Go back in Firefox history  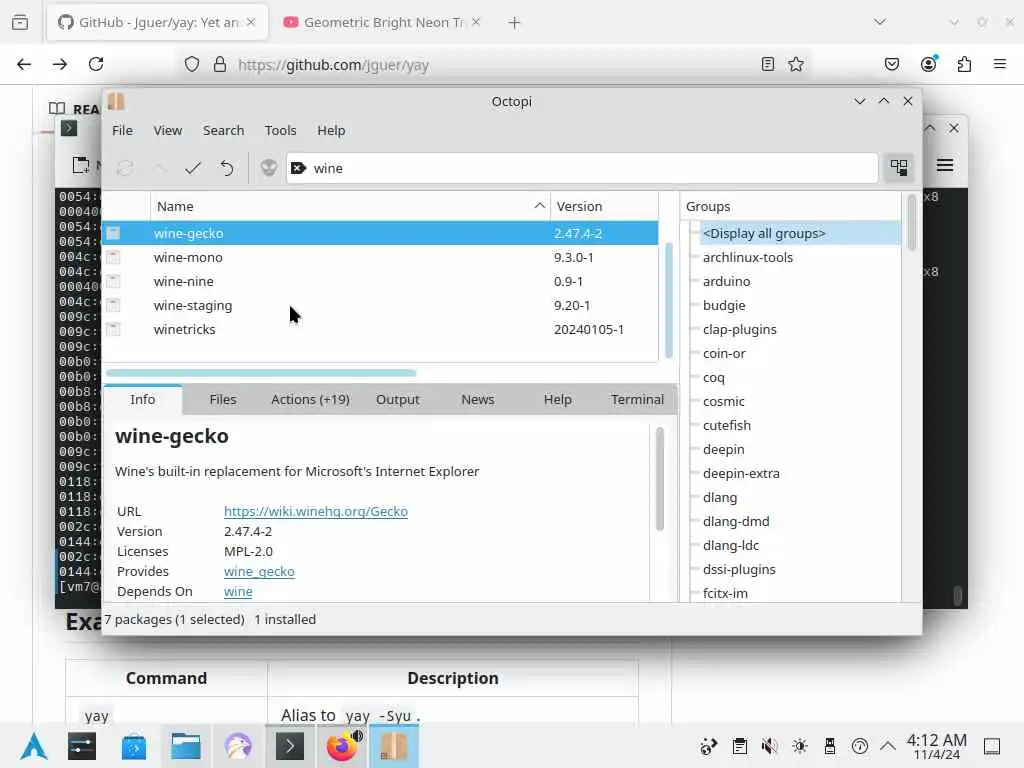tap(24, 64)
